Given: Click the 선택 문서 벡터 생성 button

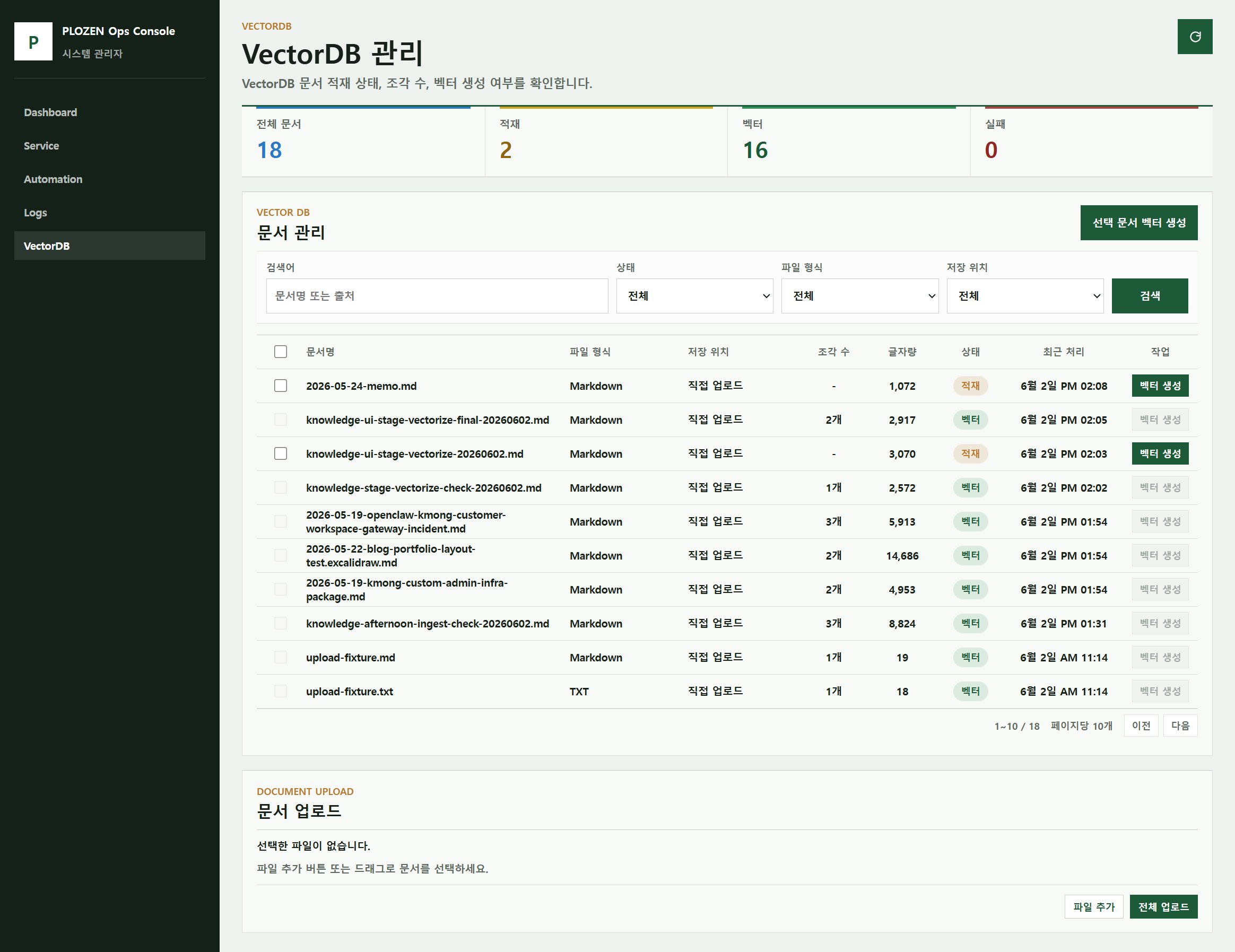Looking at the screenshot, I should click(x=1138, y=223).
